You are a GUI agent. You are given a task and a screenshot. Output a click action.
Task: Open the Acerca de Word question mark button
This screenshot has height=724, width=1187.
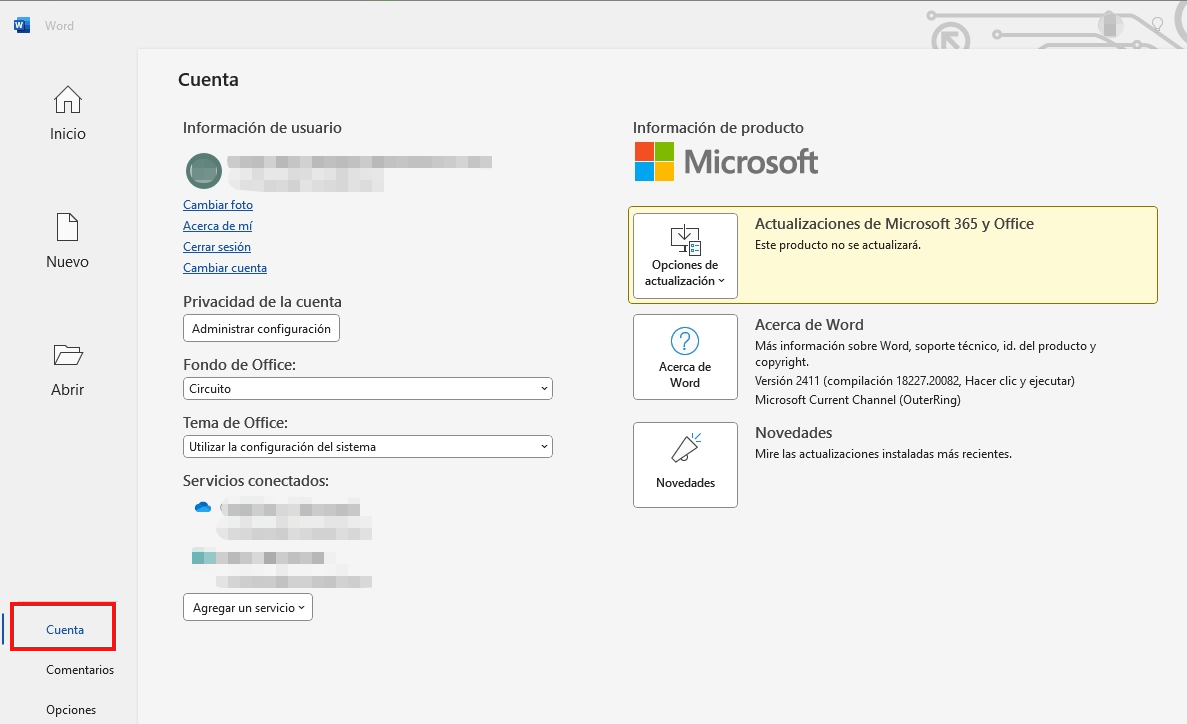coord(685,357)
